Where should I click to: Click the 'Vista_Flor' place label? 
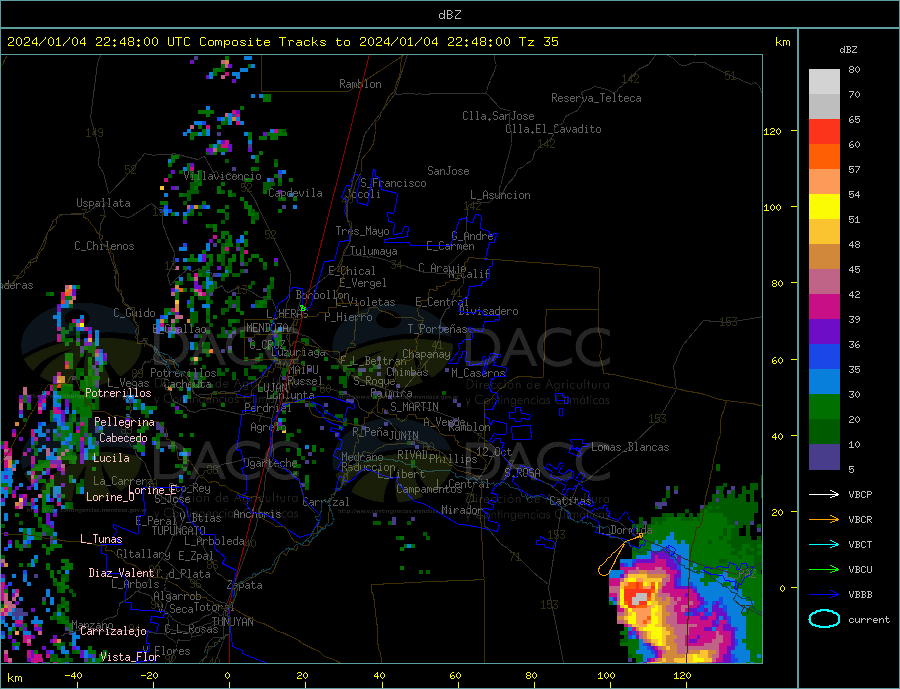(x=130, y=657)
